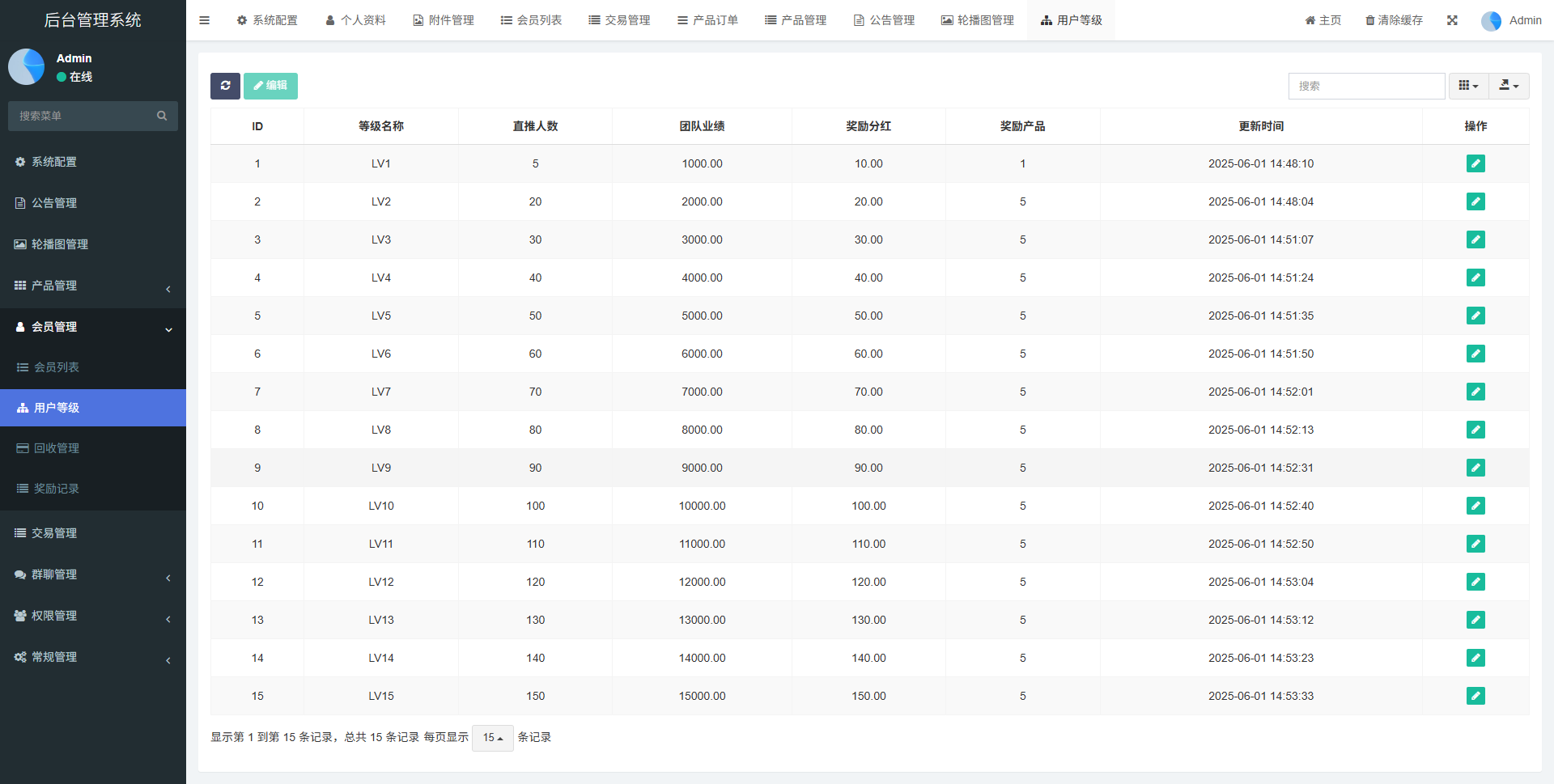Viewport: 1554px width, 784px height.
Task: Click the Admin avatar in top-right corner
Action: [x=1491, y=21]
